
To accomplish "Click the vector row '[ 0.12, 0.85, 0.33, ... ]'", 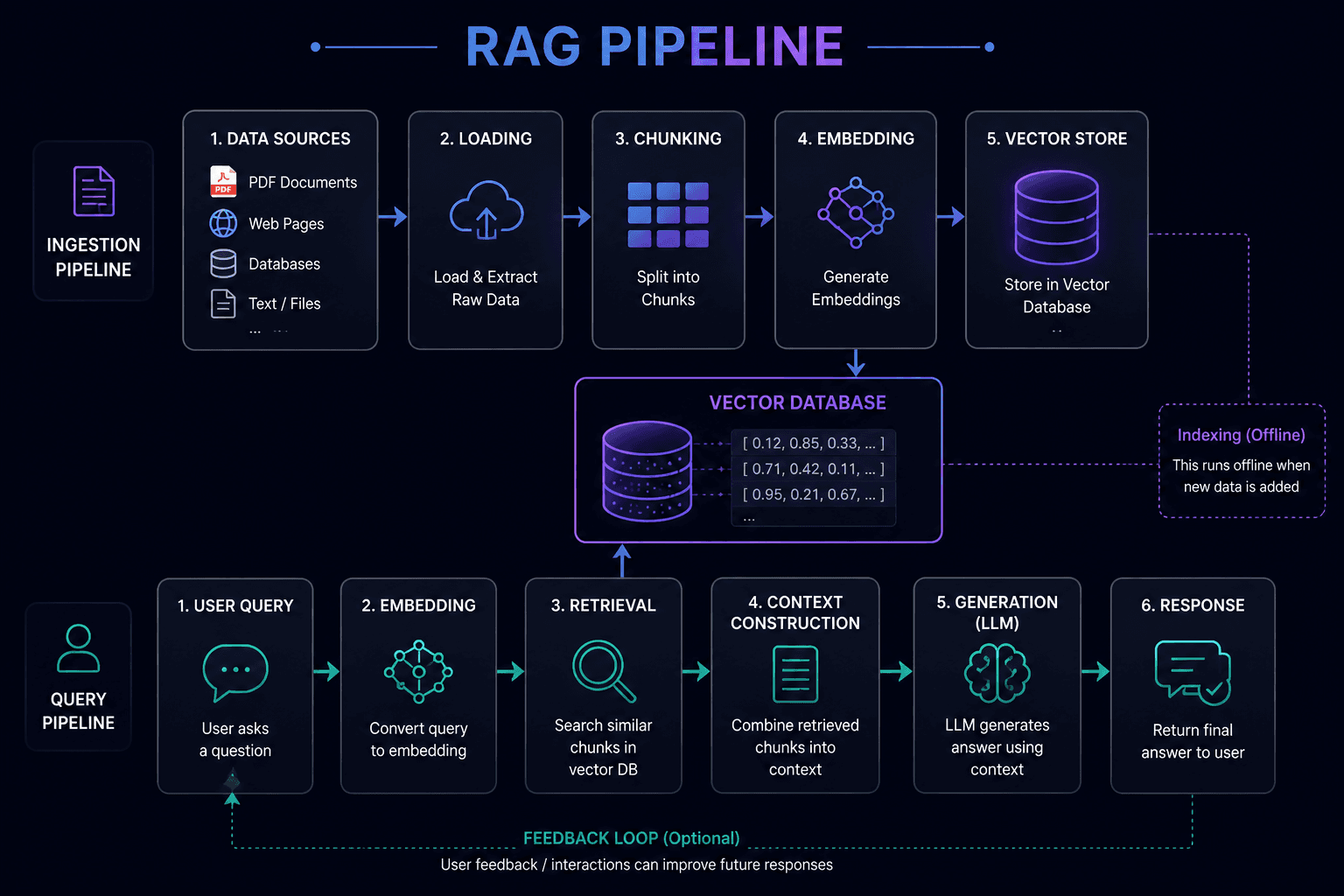I will point(814,443).
